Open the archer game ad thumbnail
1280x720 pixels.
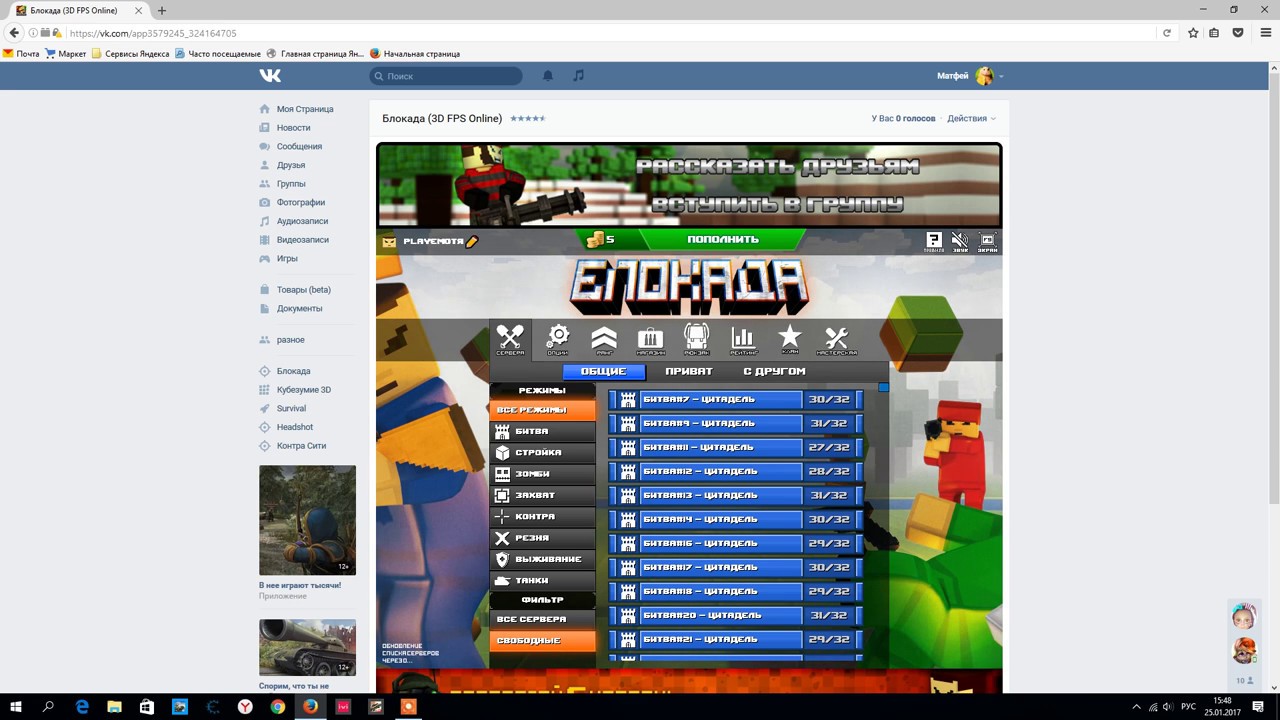pyautogui.click(x=307, y=520)
